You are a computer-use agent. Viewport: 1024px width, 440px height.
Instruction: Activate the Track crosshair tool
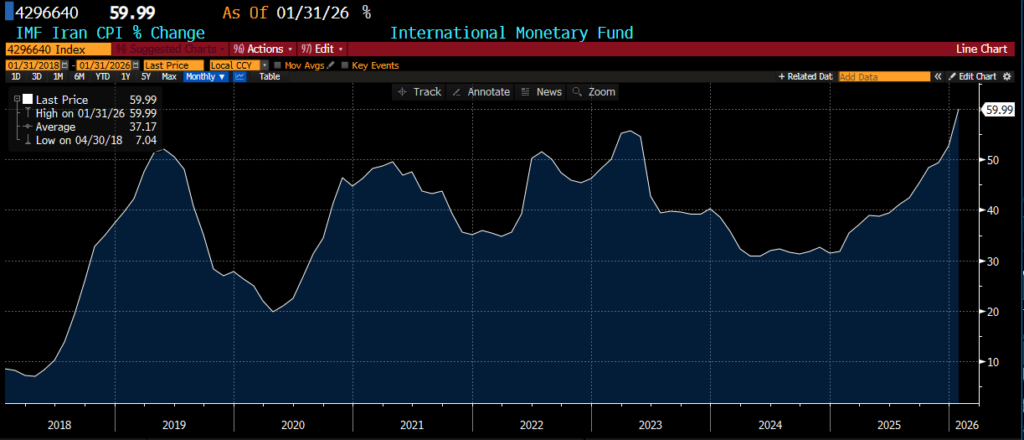(418, 92)
